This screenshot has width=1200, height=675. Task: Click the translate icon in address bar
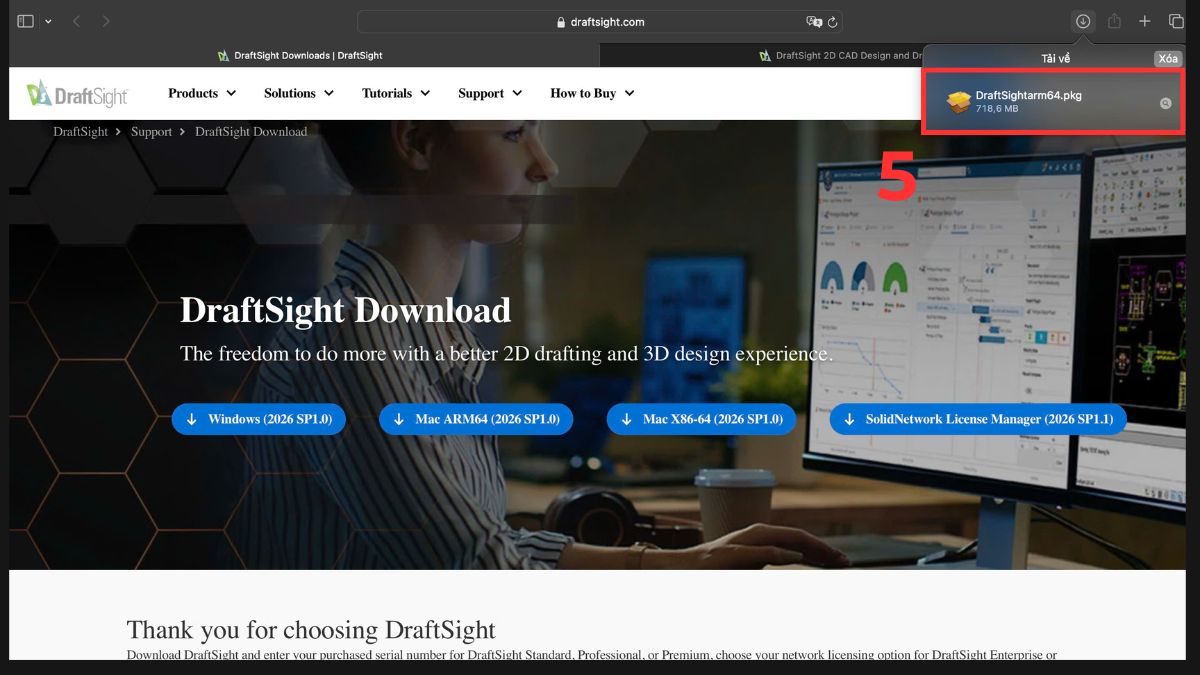point(813,21)
